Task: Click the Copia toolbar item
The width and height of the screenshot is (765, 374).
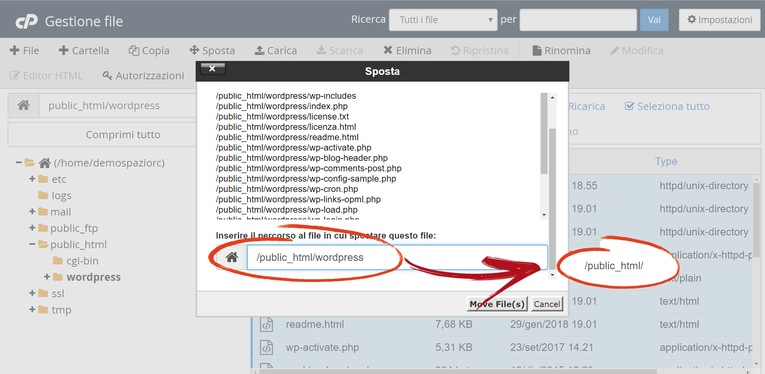Action: point(149,51)
